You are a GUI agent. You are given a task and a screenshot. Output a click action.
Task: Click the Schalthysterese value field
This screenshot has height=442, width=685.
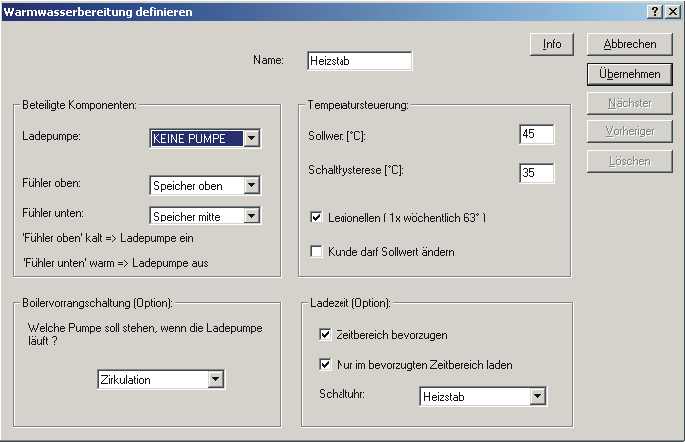[536, 173]
